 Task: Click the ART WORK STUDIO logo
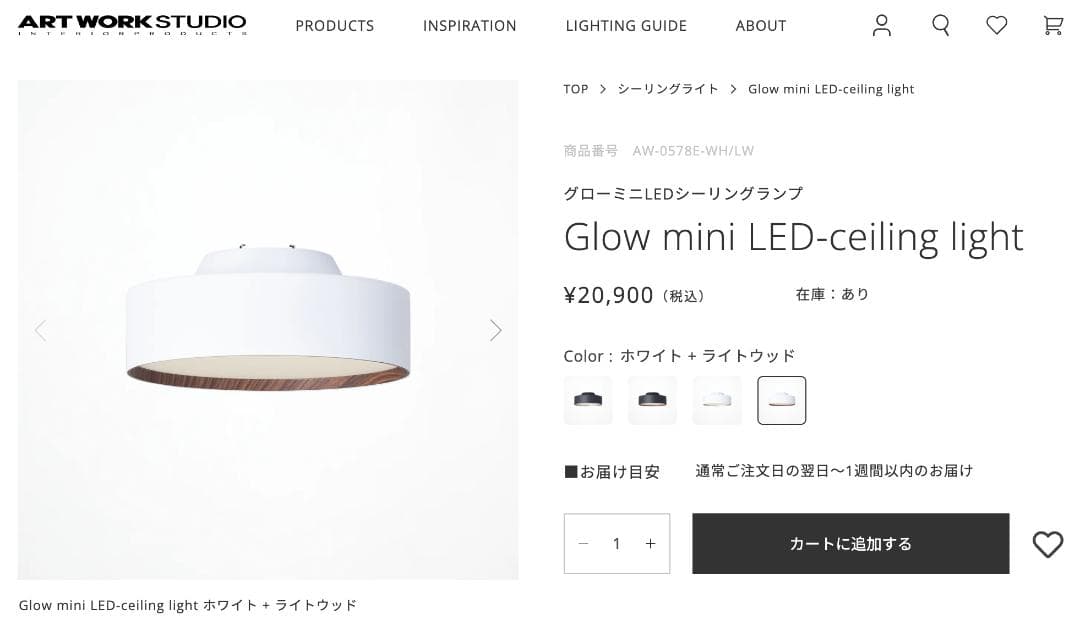coord(132,24)
